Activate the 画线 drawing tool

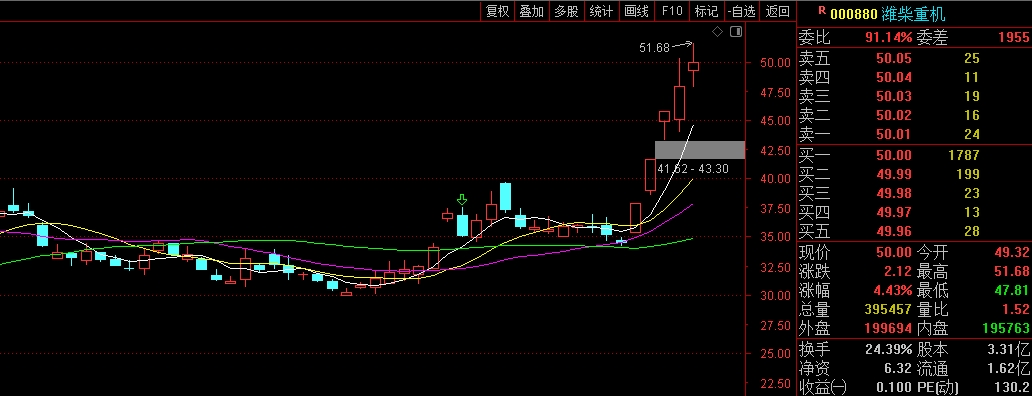[636, 11]
